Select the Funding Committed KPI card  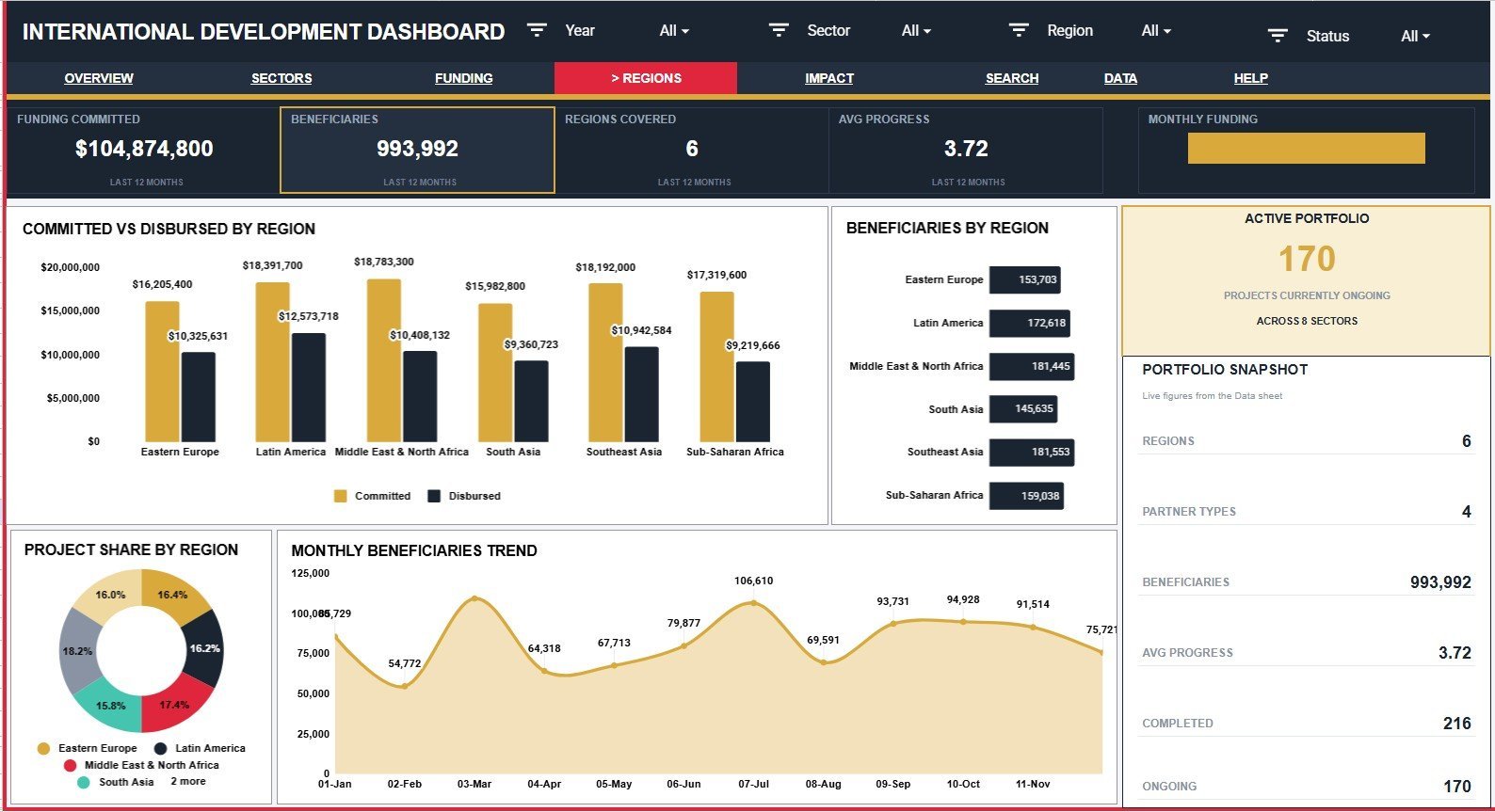click(144, 150)
